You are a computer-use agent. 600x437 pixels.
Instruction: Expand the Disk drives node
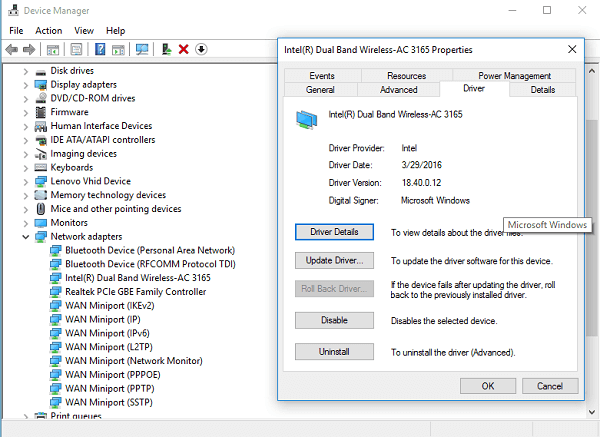tap(26, 71)
